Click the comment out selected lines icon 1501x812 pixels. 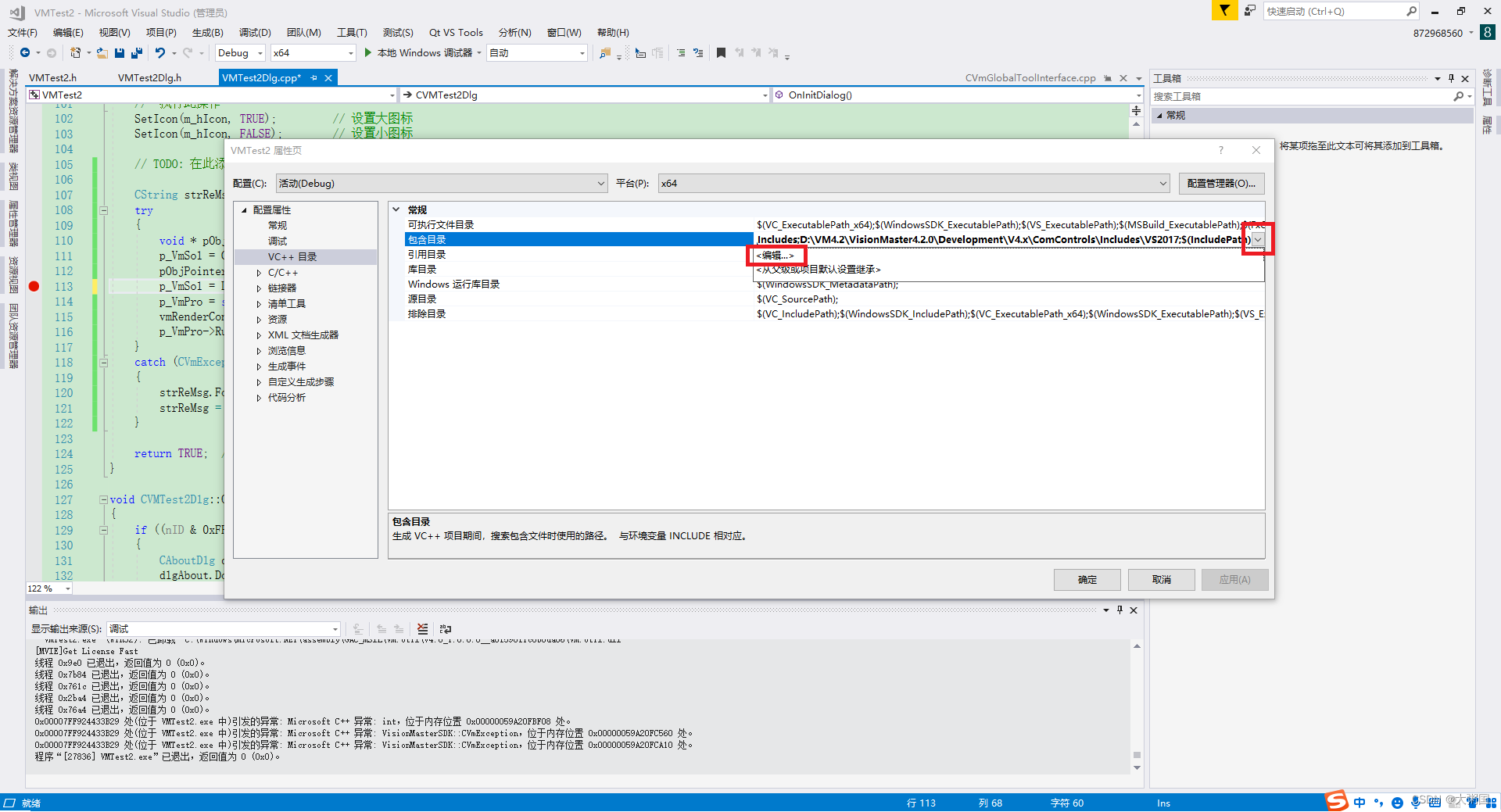point(681,52)
